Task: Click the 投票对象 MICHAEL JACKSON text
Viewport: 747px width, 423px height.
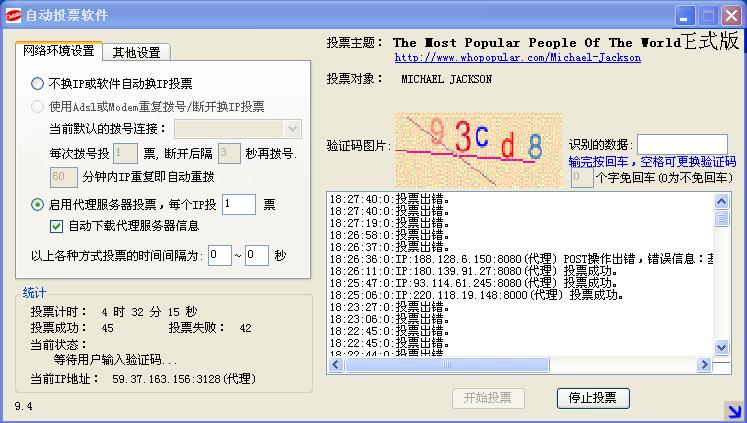Action: pyautogui.click(x=446, y=80)
